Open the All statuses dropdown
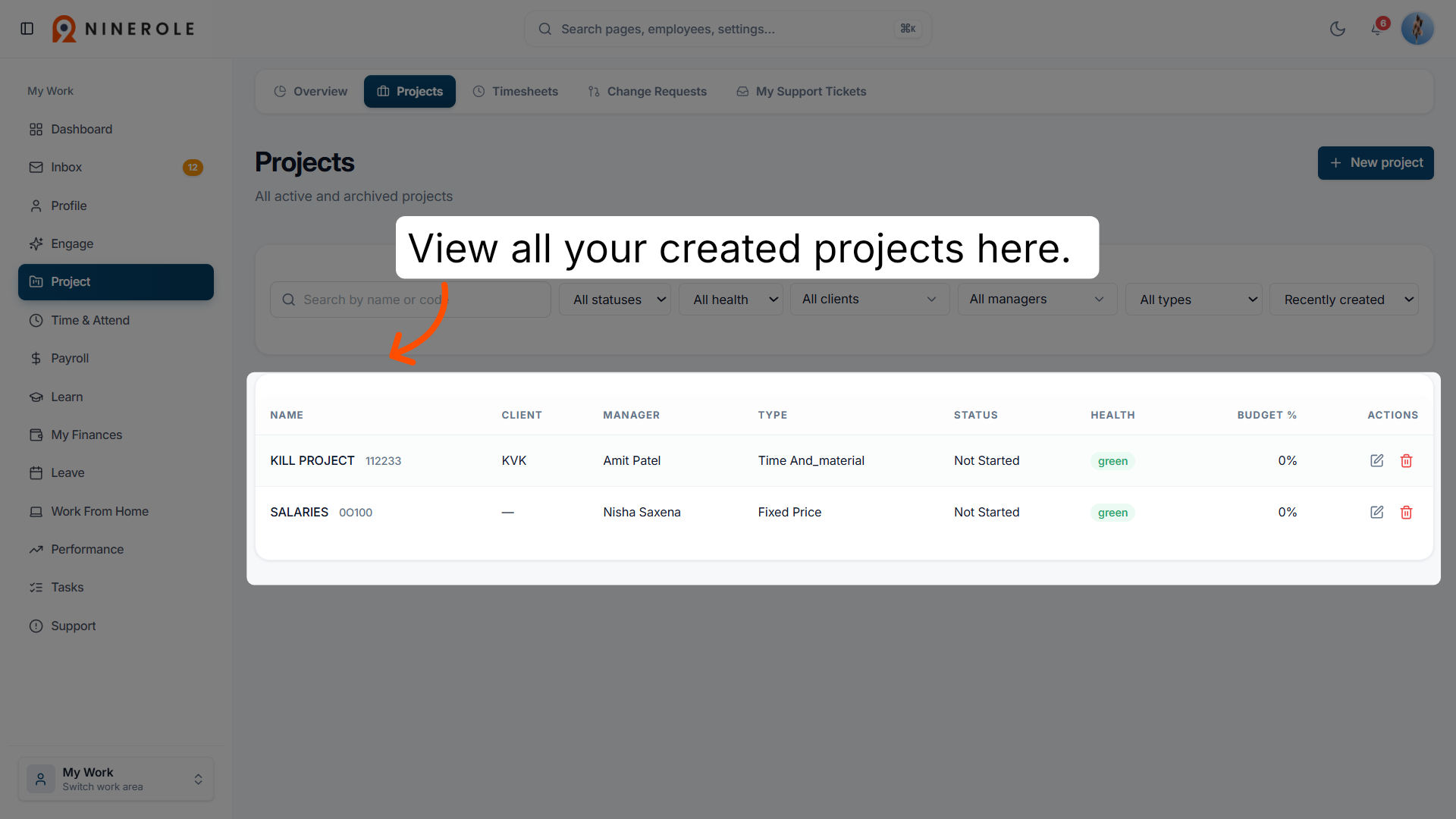 [x=615, y=300]
